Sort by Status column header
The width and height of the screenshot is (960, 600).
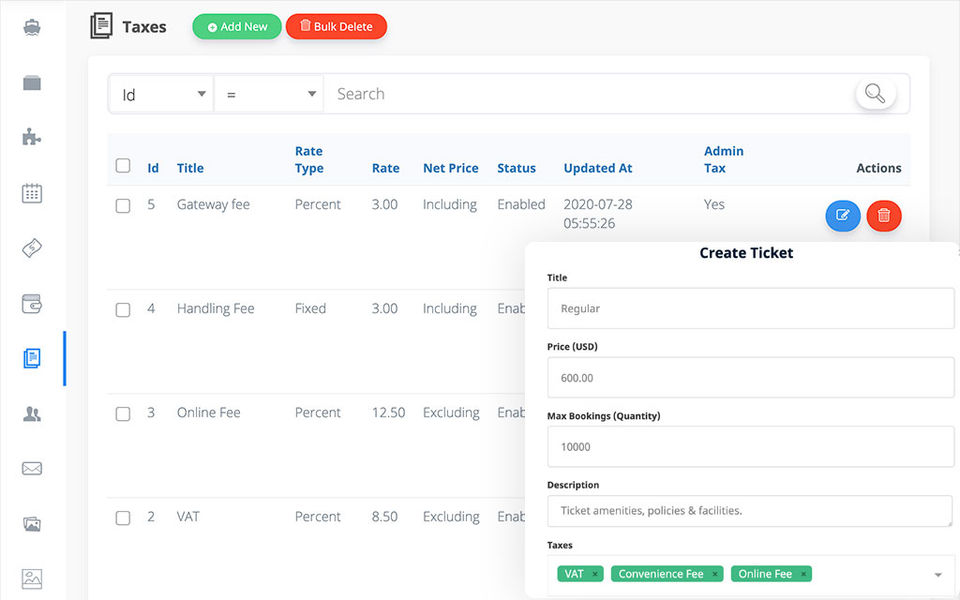click(516, 168)
